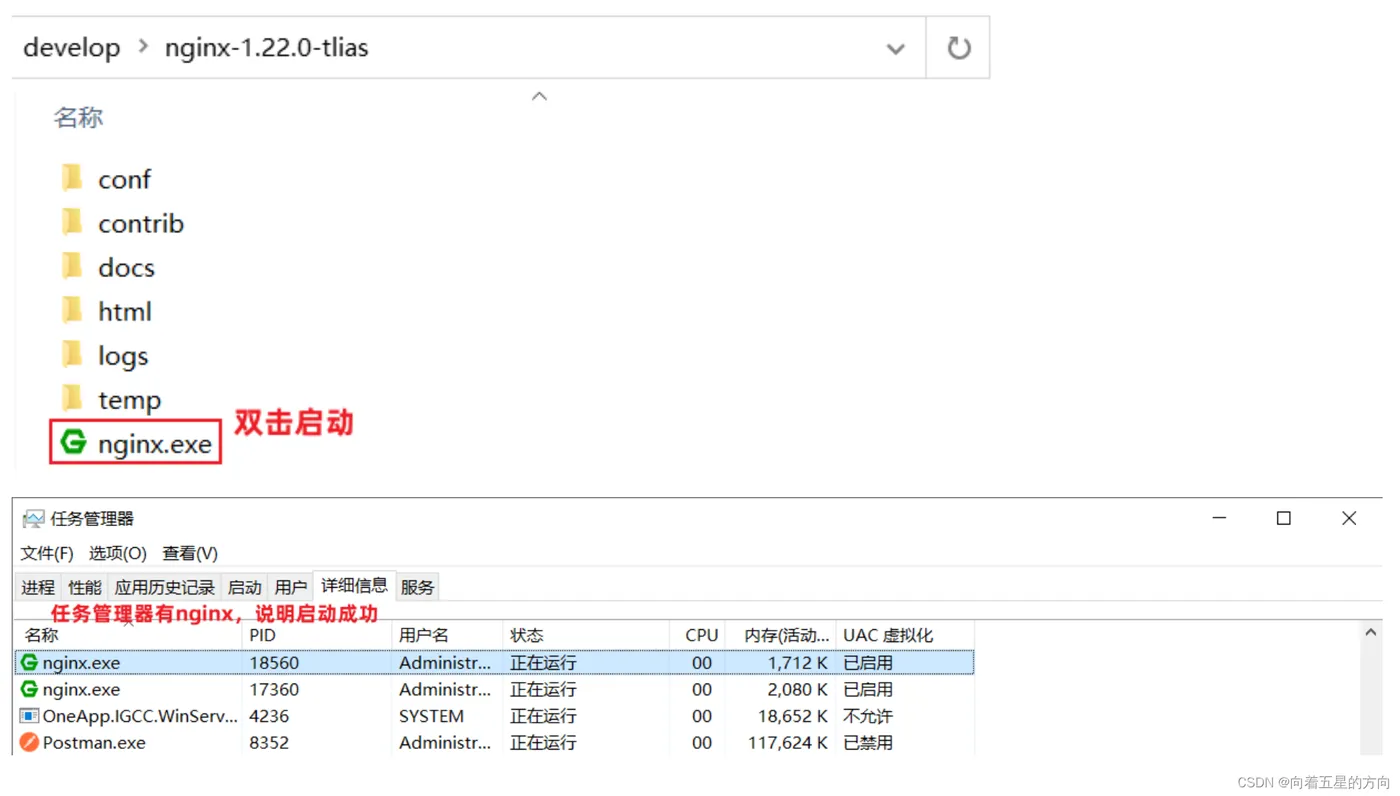Maximize the Task Manager window
Image resolution: width=1400 pixels, height=796 pixels.
1284,518
